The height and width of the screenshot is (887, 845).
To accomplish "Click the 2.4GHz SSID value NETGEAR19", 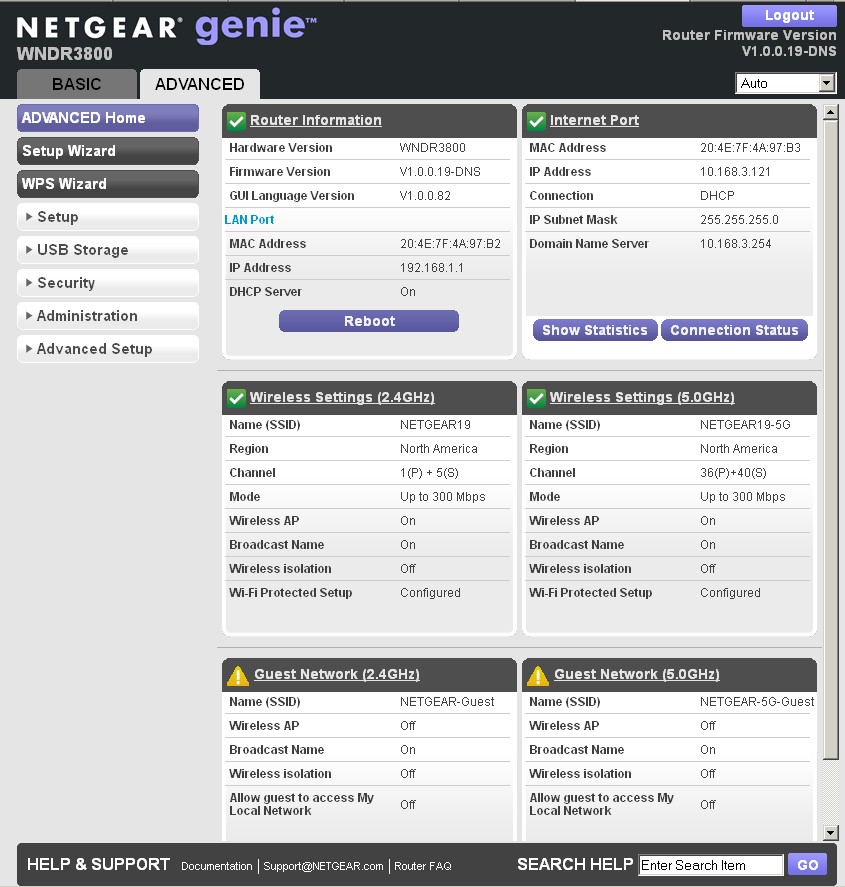I will tap(435, 425).
